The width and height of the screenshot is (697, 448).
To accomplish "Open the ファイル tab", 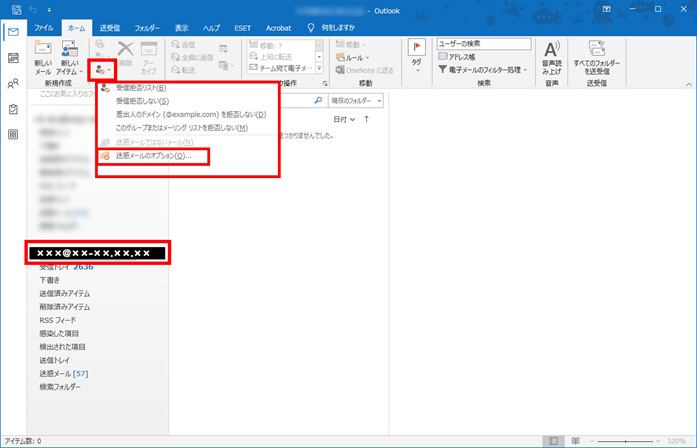I will (44, 27).
